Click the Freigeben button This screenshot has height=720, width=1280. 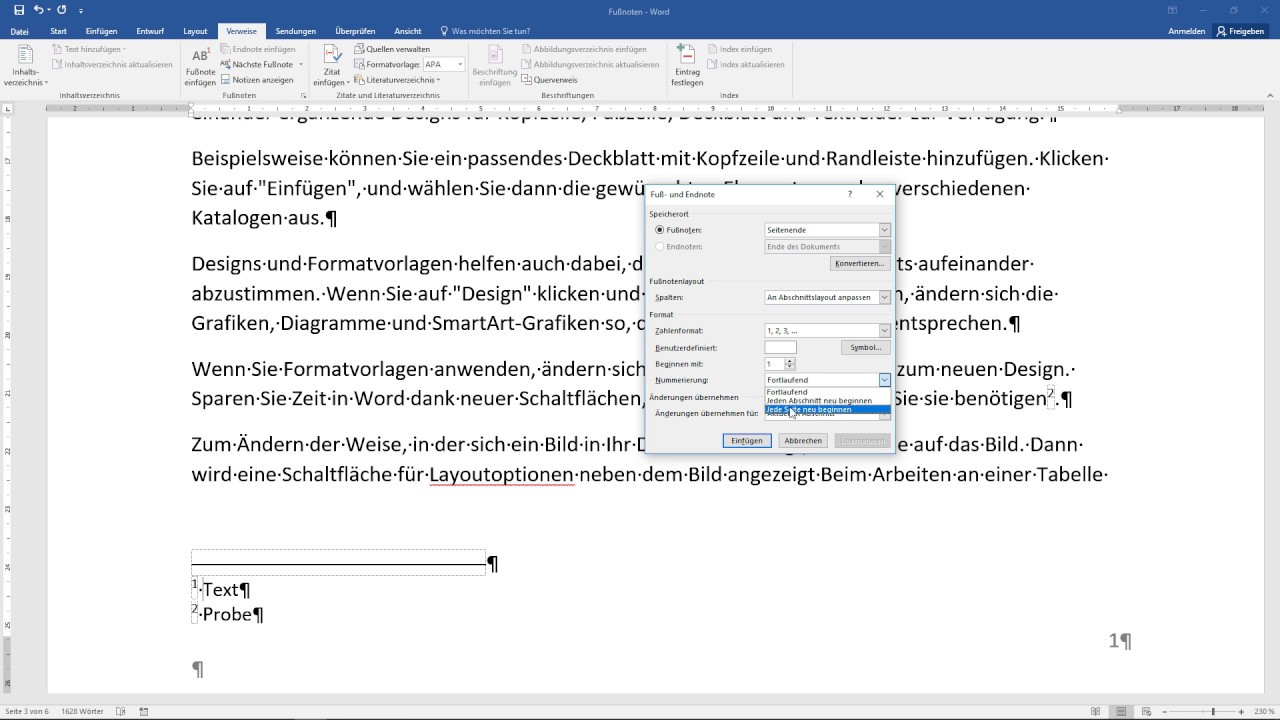(x=1240, y=31)
